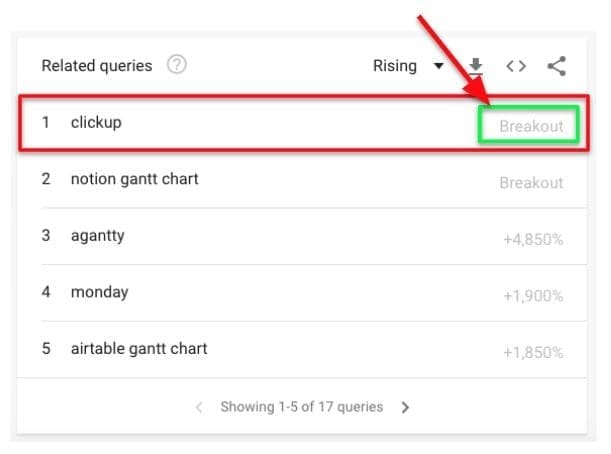Click the share icon
The width and height of the screenshot is (611, 454).
pyautogui.click(x=557, y=66)
